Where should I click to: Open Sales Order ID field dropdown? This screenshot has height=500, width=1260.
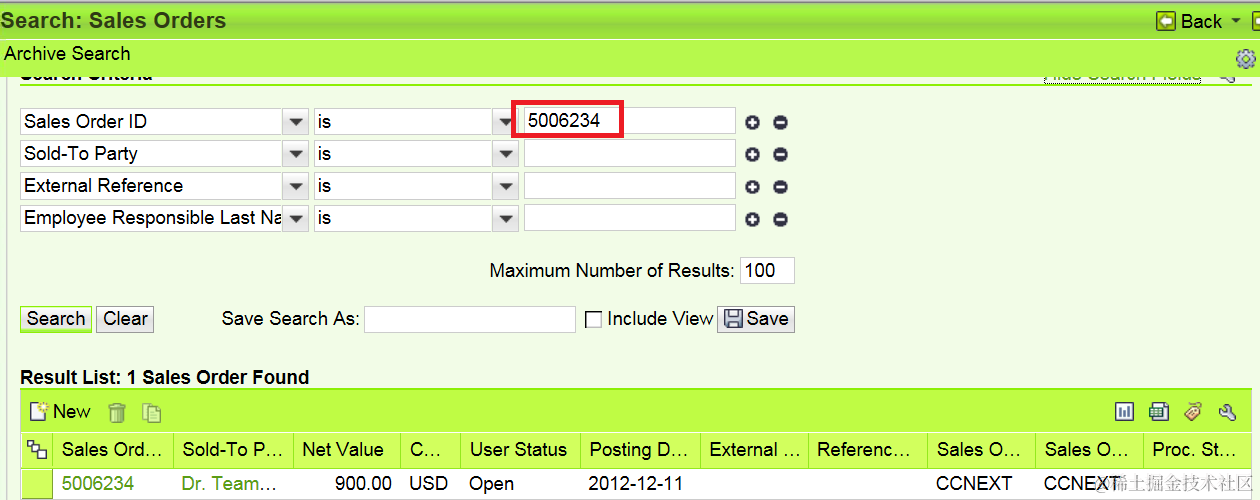[x=295, y=122]
